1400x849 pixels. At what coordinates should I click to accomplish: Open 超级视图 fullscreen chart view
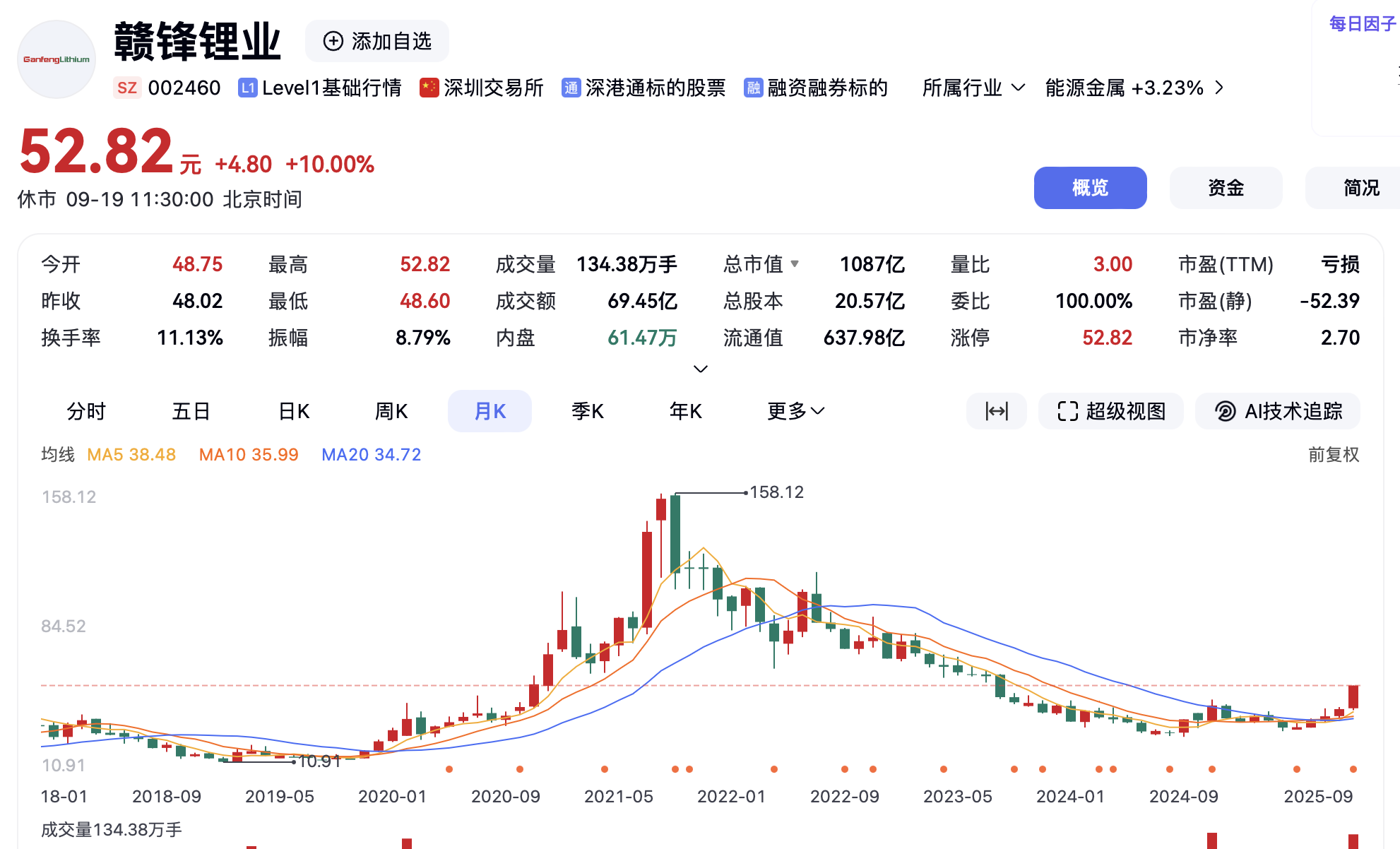coord(1111,411)
